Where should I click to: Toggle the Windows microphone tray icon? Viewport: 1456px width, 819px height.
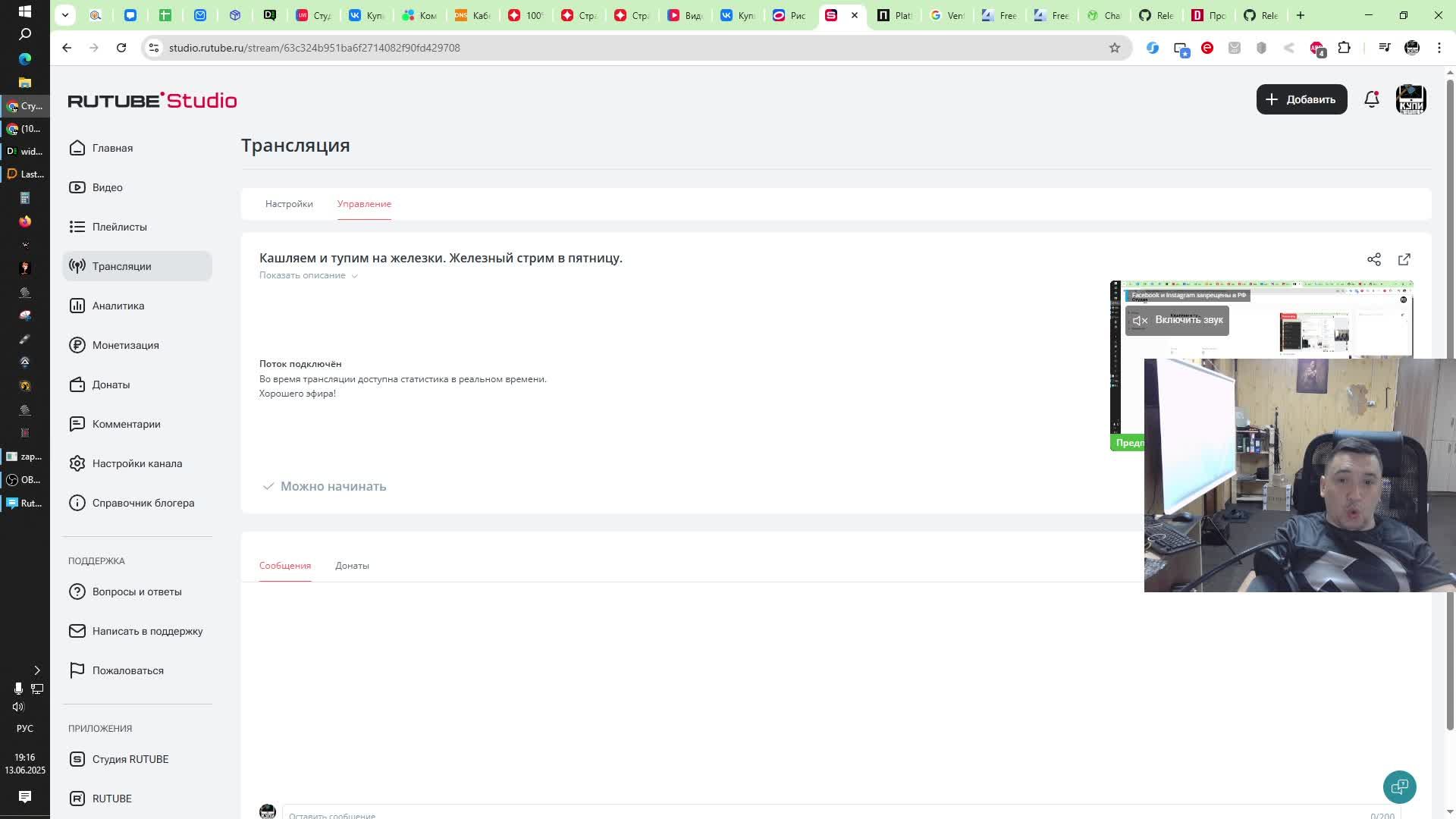click(18, 688)
